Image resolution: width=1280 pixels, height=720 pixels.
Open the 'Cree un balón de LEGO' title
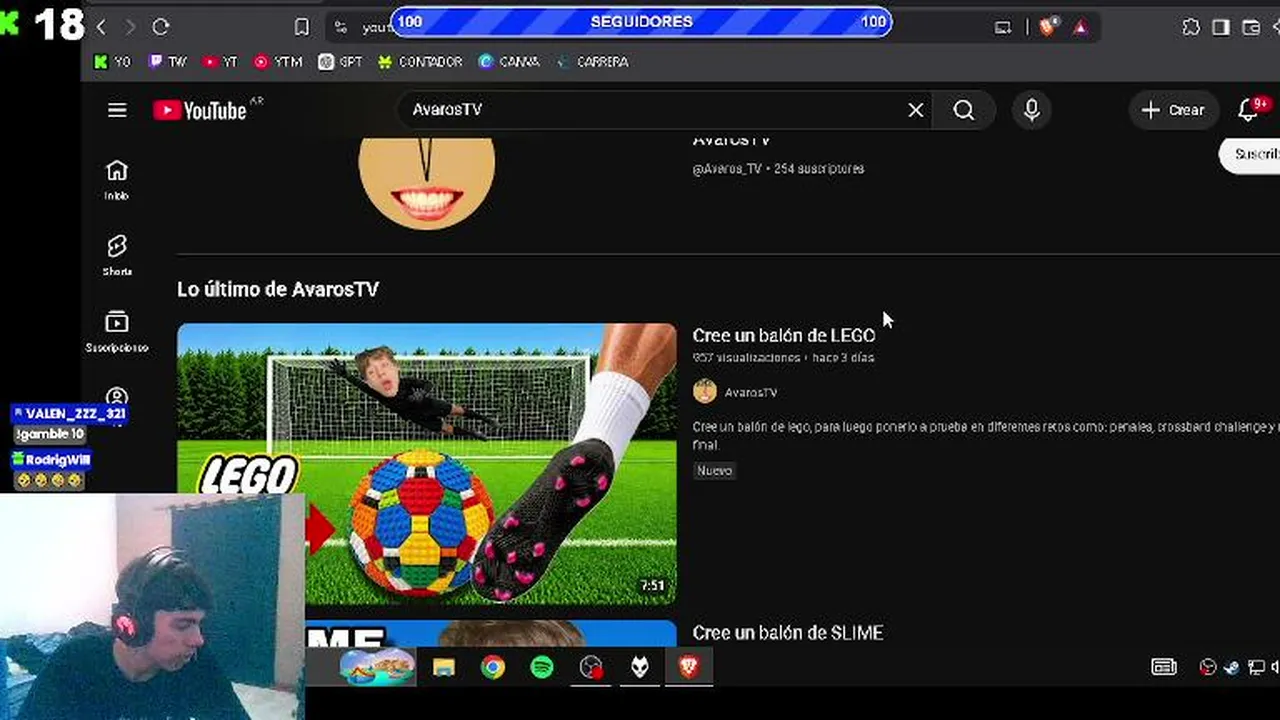[x=784, y=335]
